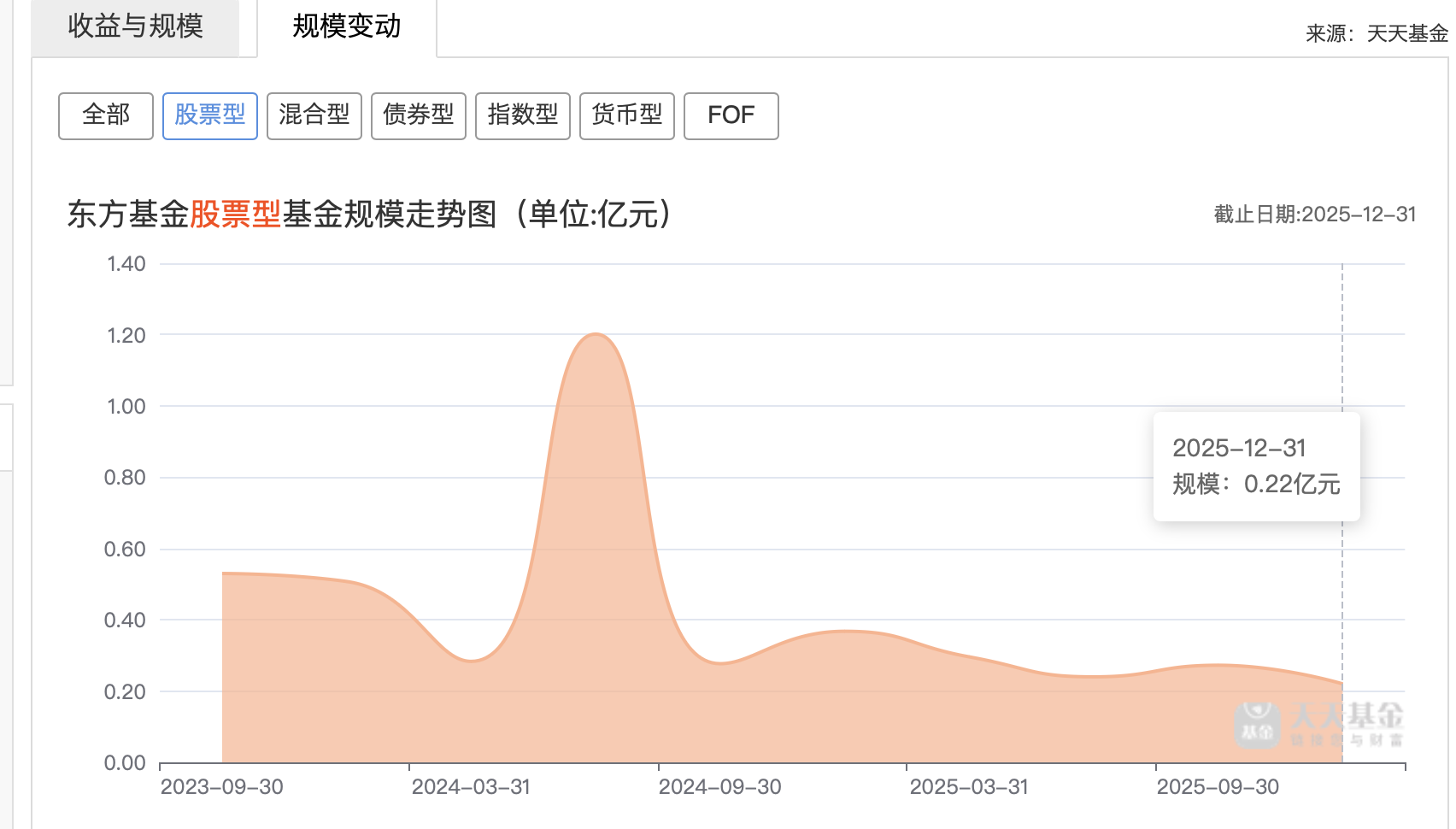The height and width of the screenshot is (829, 1456).
Task: Click the 2024-03-31 x-axis date label
Action: (471, 787)
